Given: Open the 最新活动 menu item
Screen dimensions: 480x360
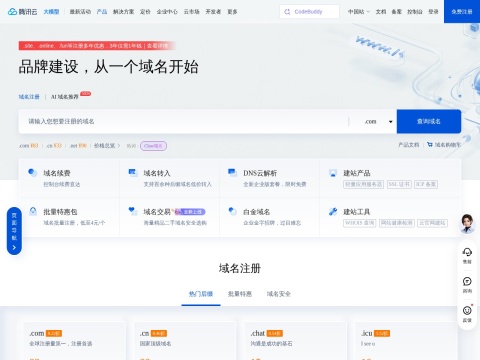Looking at the screenshot, I should pos(80,12).
